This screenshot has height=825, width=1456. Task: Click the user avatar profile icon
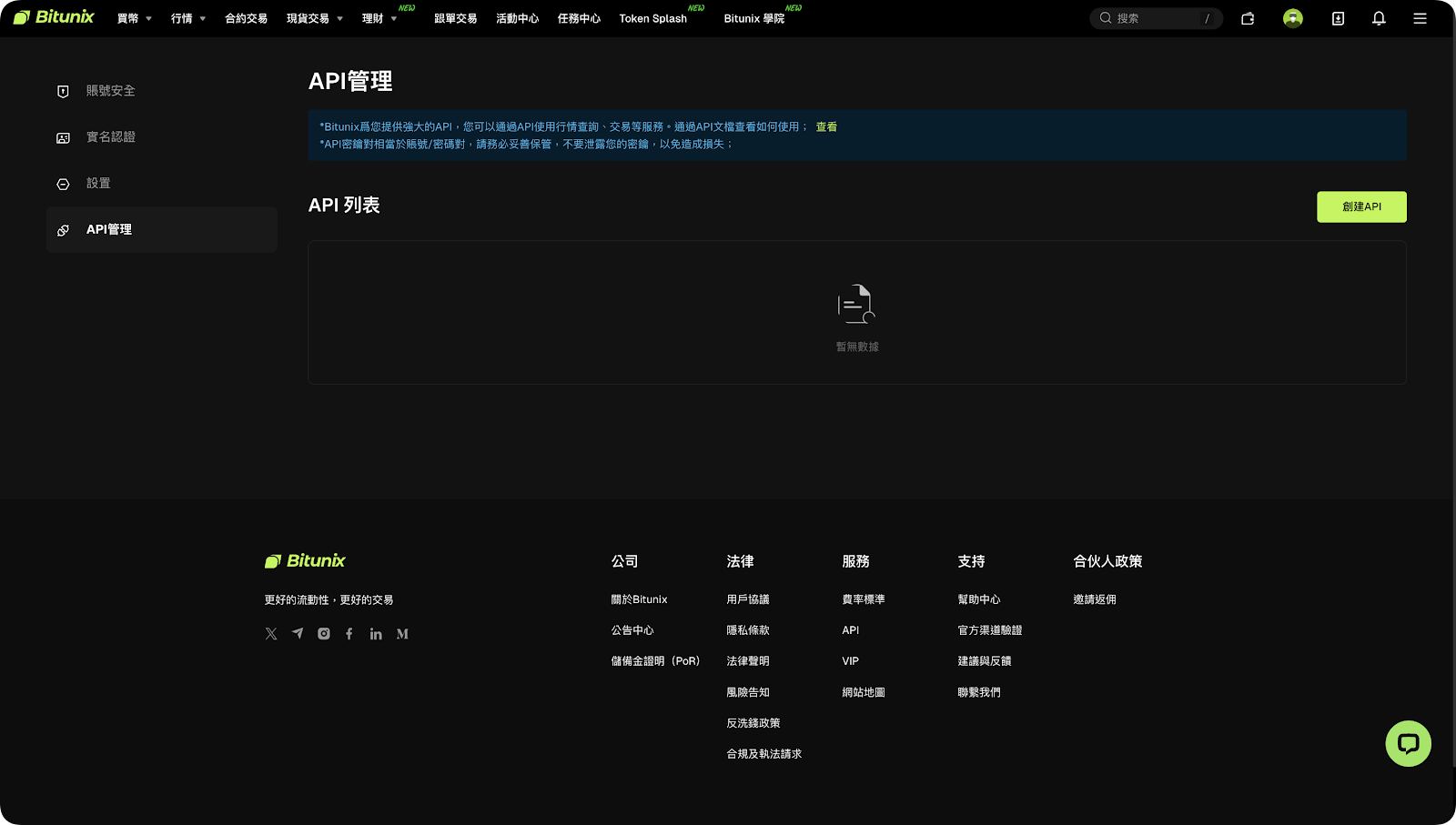pyautogui.click(x=1292, y=18)
